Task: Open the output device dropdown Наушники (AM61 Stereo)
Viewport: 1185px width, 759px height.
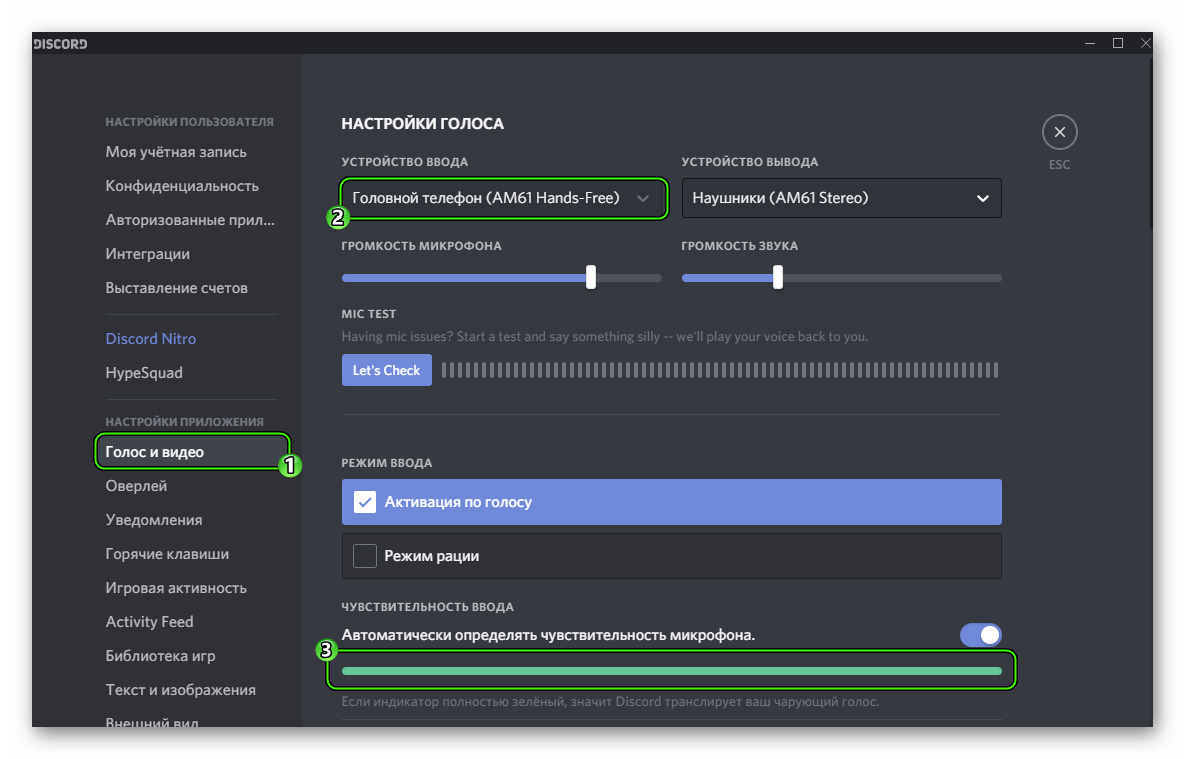Action: [841, 198]
